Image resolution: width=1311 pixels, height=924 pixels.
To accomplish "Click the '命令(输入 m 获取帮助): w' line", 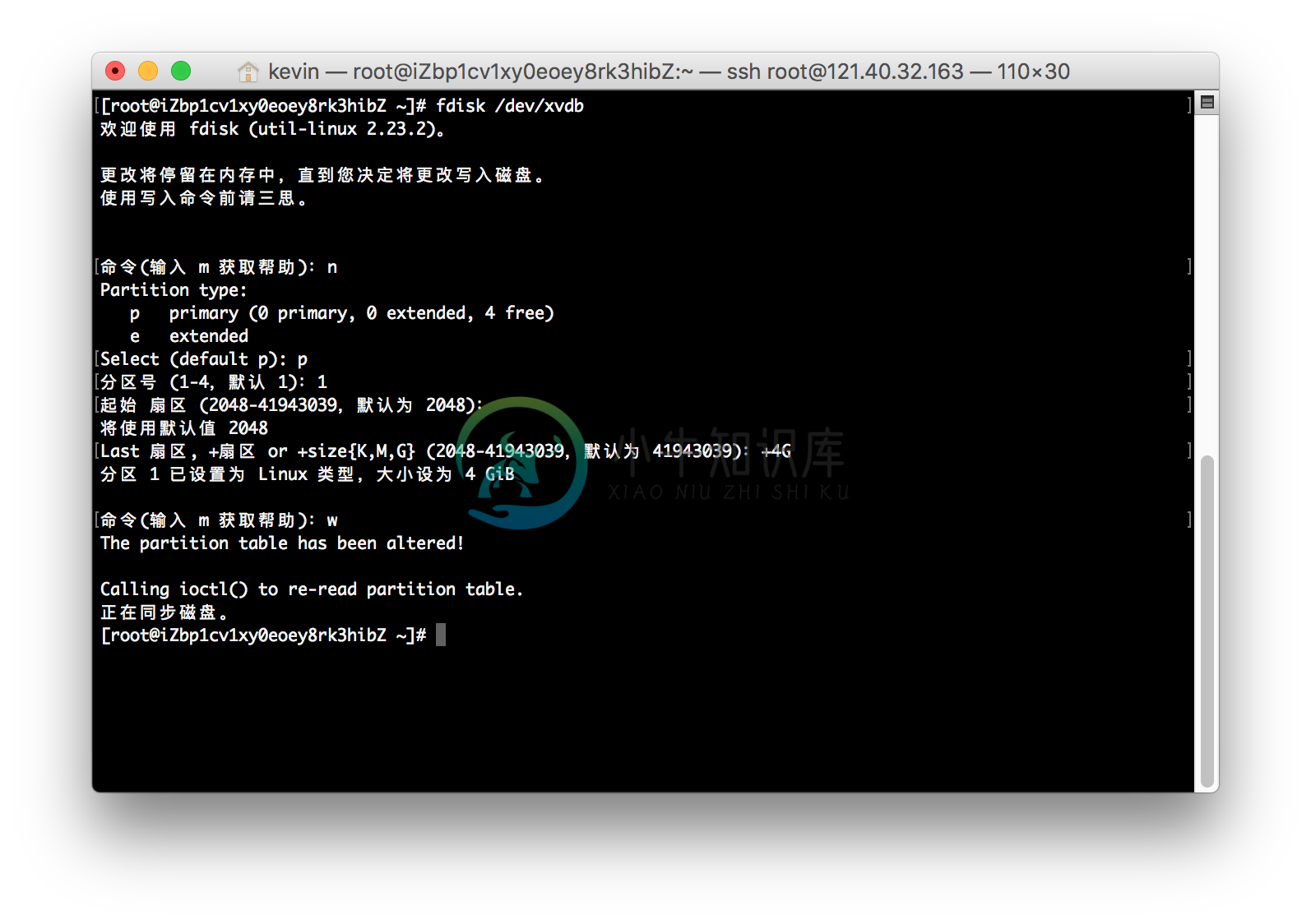I will [219, 520].
